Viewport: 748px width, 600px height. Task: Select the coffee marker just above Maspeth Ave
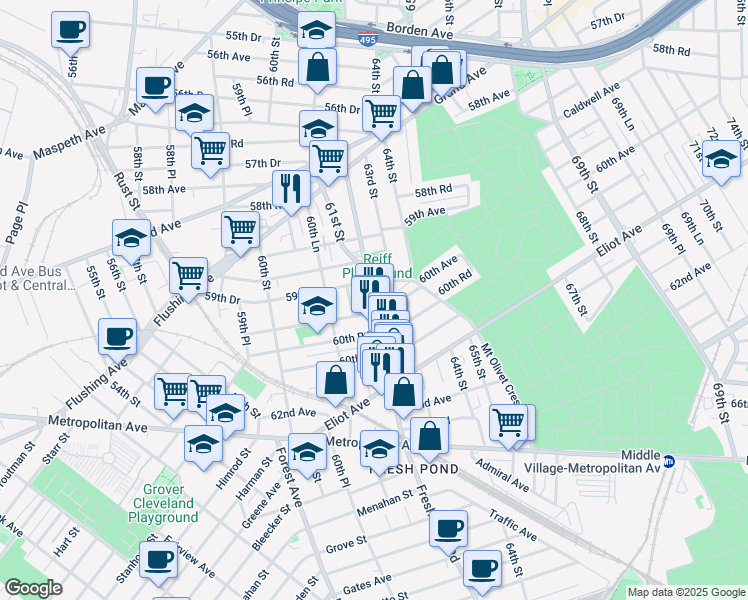154,85
